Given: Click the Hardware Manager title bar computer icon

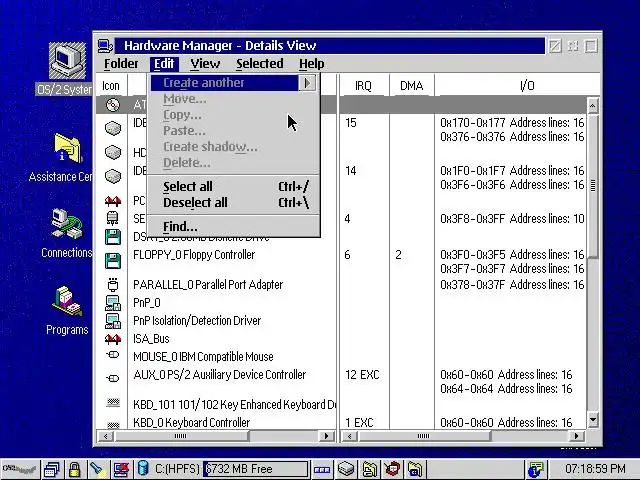Looking at the screenshot, I should tap(105, 46).
